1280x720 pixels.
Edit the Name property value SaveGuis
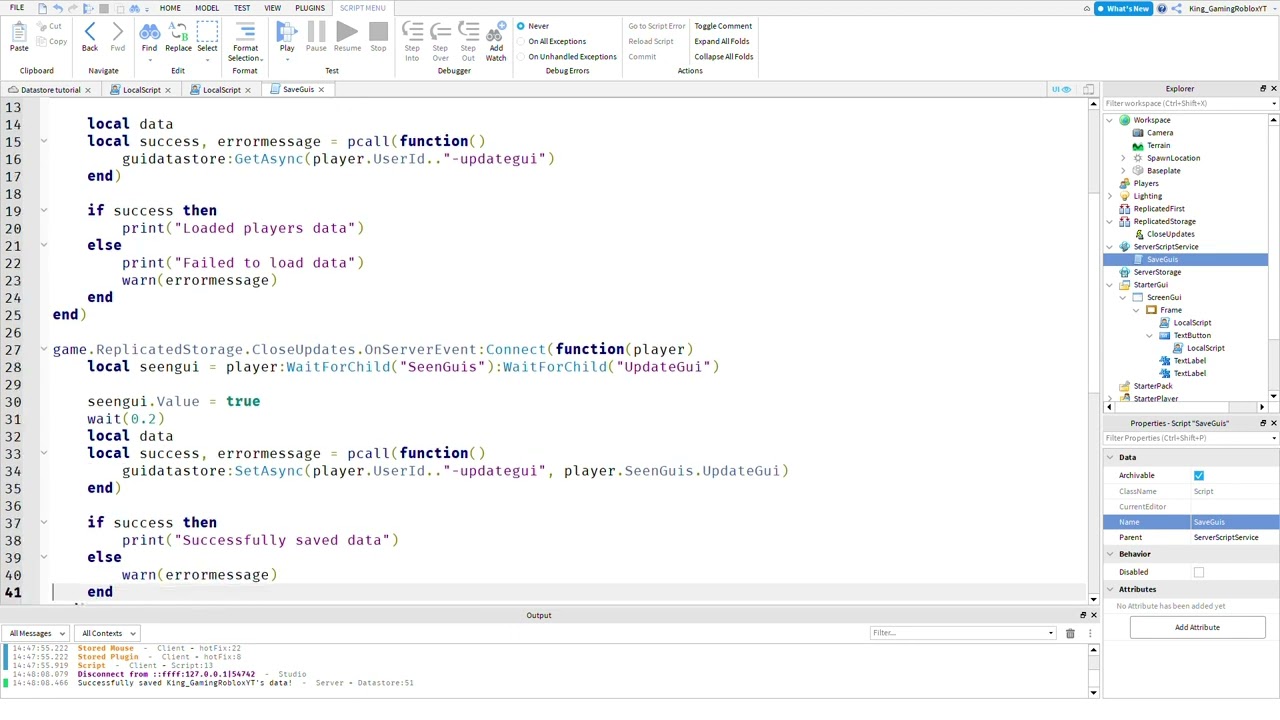pos(1234,522)
